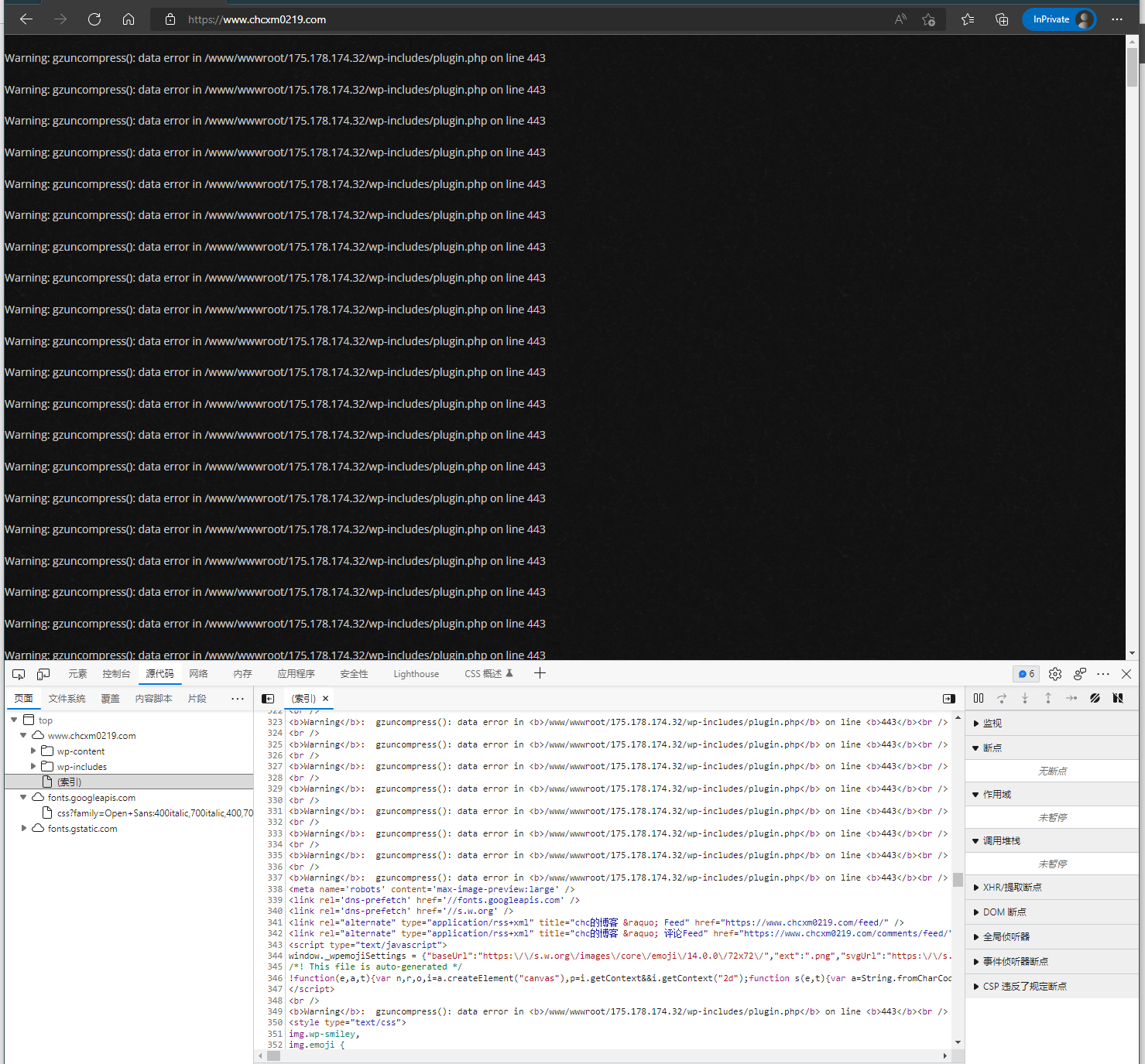Toggle deactivate breakpoints icon

(1095, 698)
